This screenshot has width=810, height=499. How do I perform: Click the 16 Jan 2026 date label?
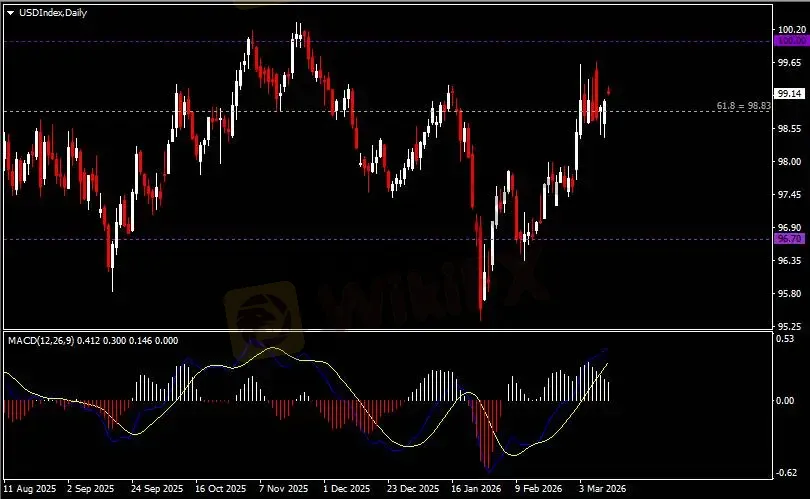[474, 490]
